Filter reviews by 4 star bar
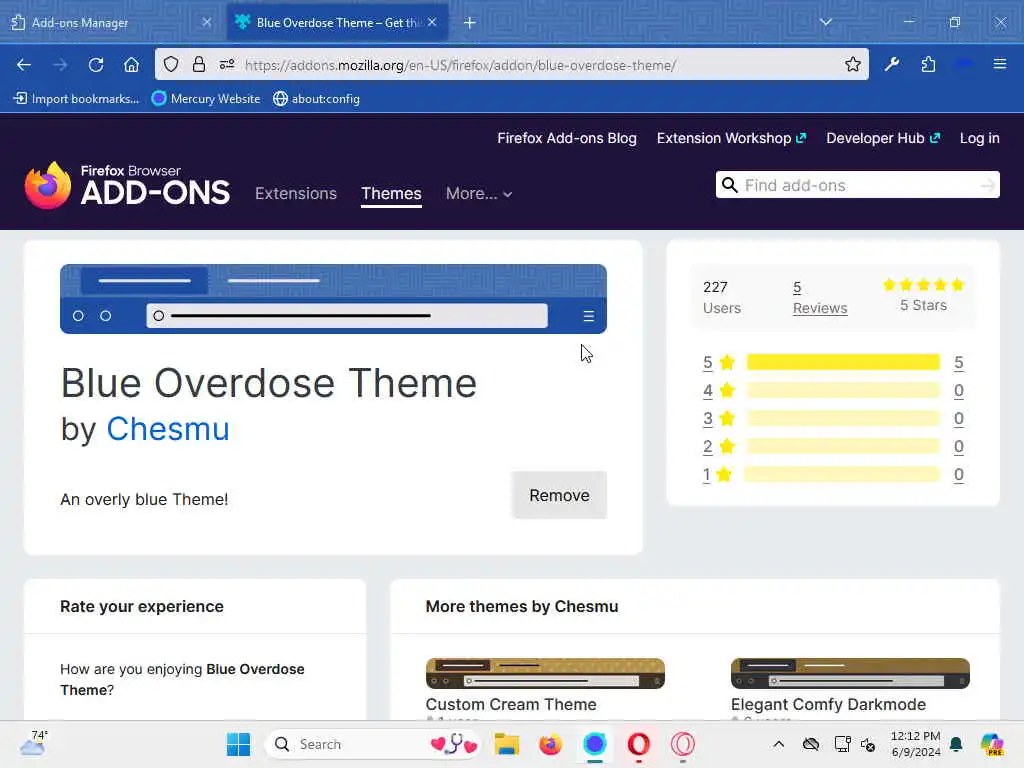 click(843, 390)
